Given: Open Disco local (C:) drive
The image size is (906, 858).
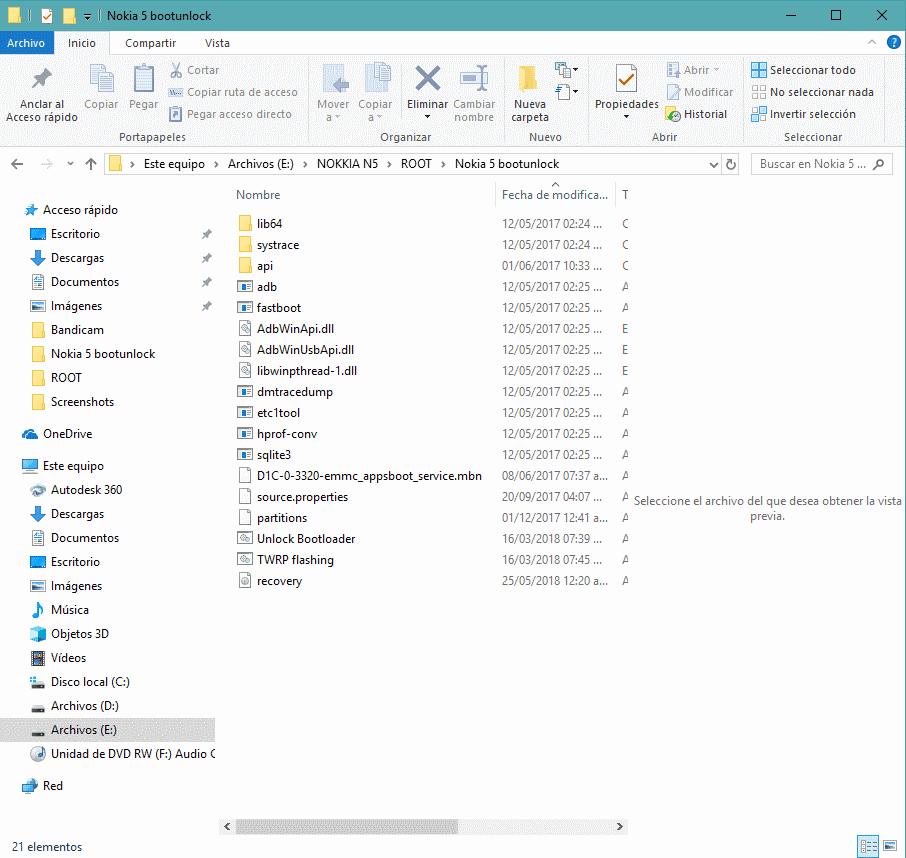Looking at the screenshot, I should [x=90, y=682].
